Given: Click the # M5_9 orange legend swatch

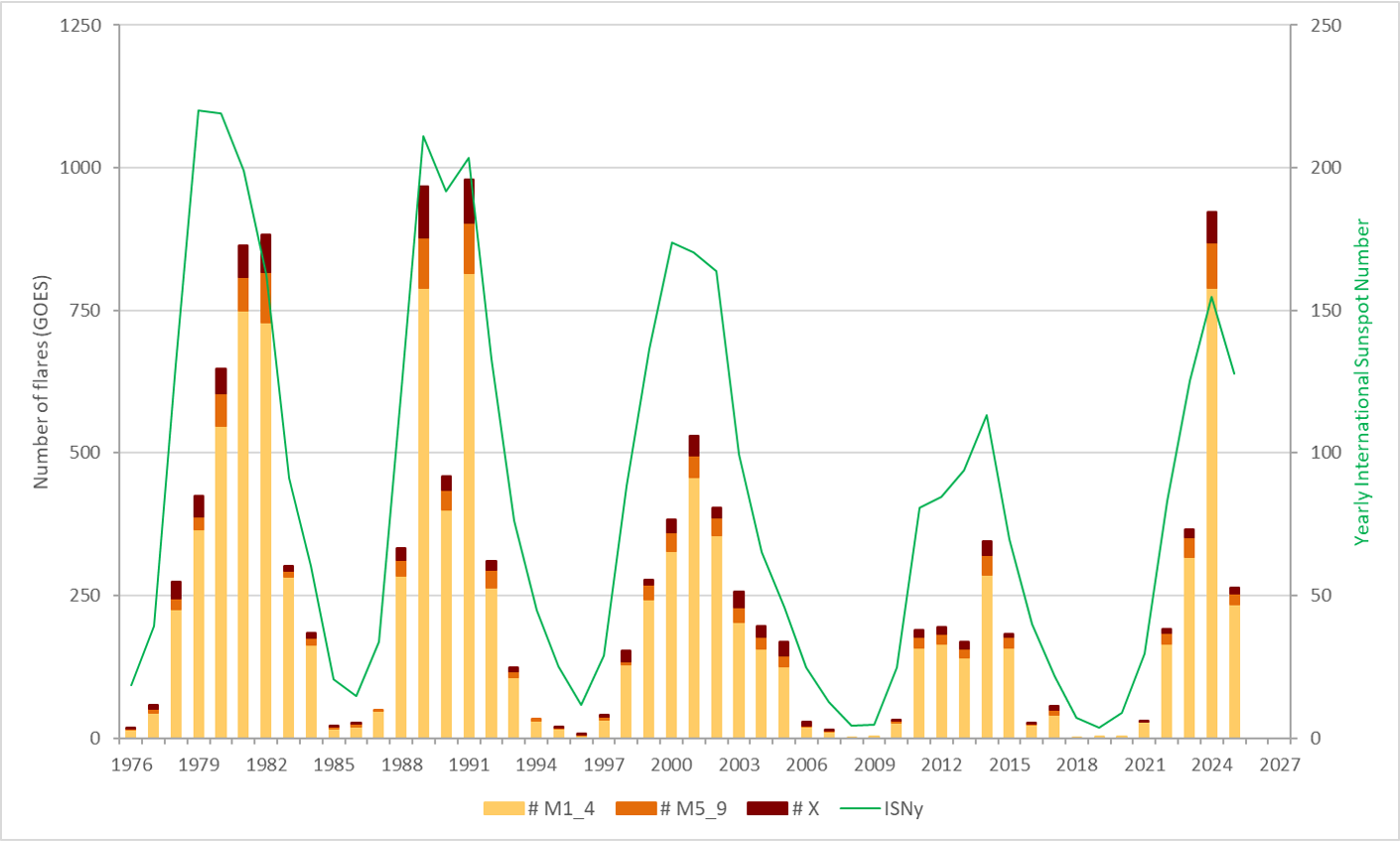Looking at the screenshot, I should tap(635, 808).
